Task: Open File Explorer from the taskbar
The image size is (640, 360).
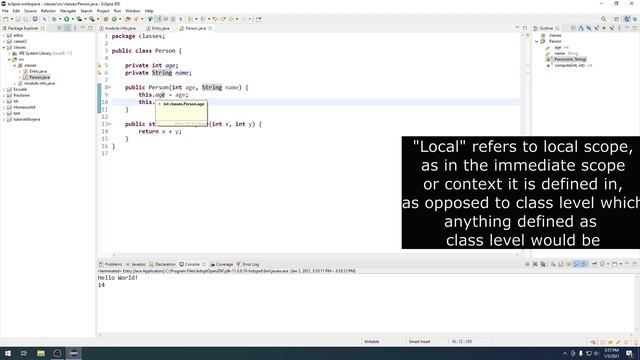Action: pyautogui.click(x=40, y=353)
